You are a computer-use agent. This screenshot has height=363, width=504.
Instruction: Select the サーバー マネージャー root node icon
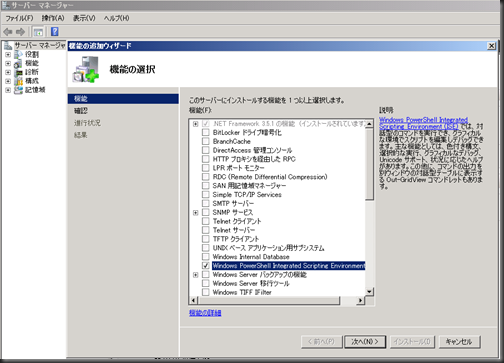pyautogui.click(x=8, y=45)
